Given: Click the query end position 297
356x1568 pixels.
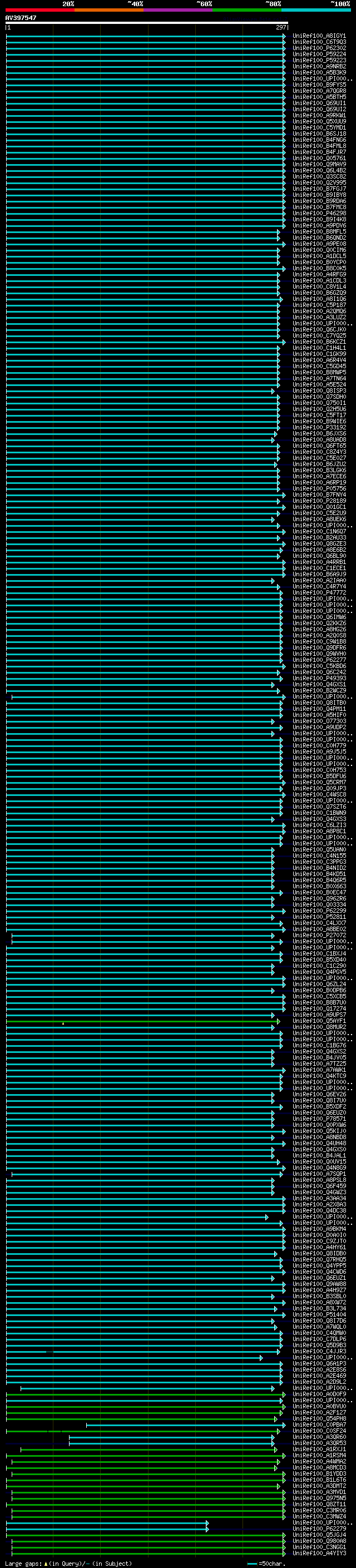Looking at the screenshot, I should (280, 27).
